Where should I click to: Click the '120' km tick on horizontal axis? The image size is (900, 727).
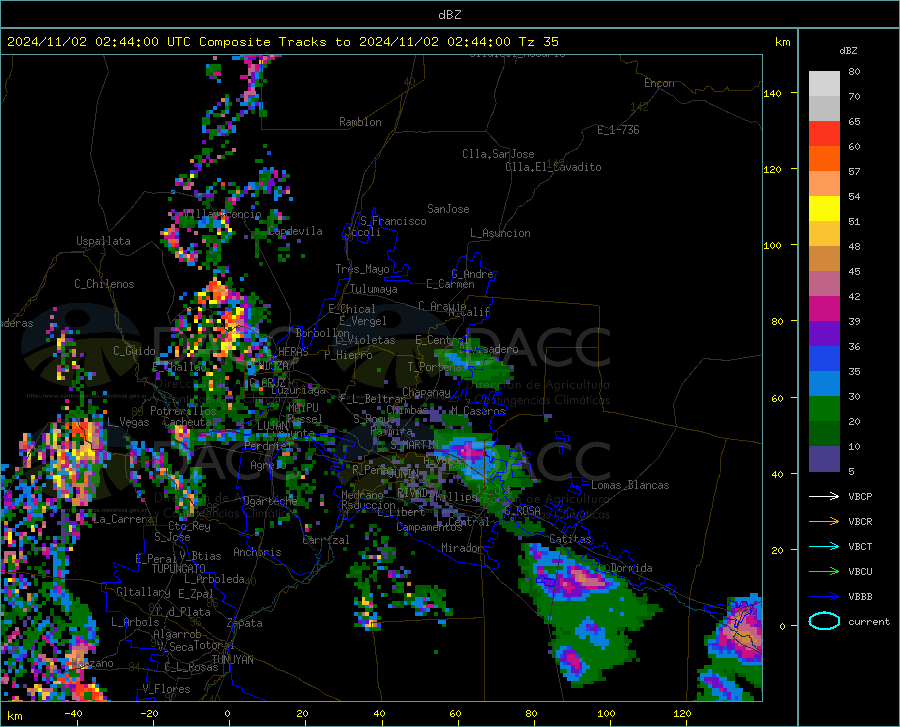click(x=682, y=713)
